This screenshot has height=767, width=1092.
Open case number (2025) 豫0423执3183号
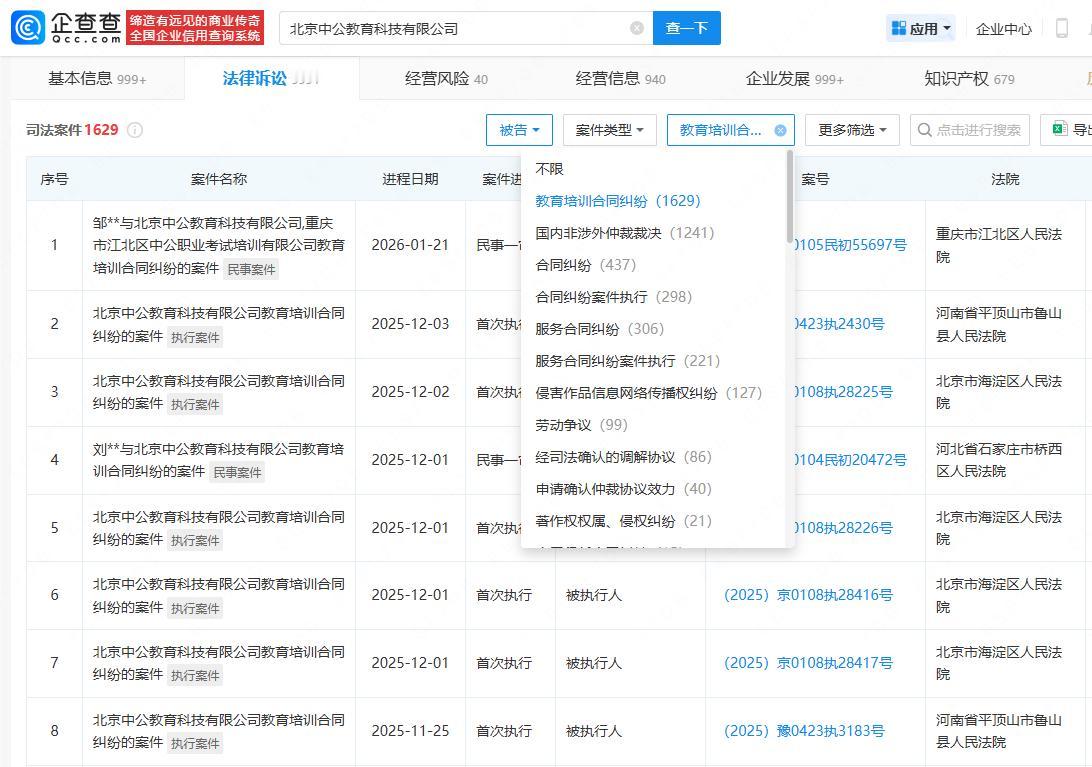(804, 731)
